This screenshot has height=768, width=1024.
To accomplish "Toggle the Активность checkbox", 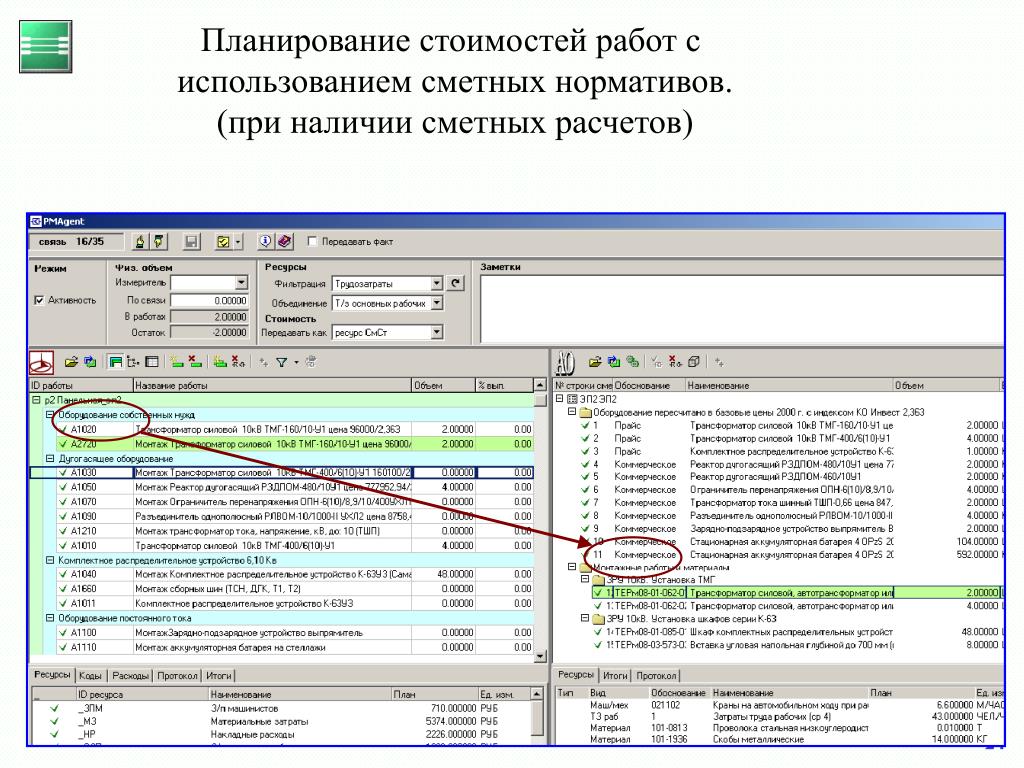I will (39, 300).
